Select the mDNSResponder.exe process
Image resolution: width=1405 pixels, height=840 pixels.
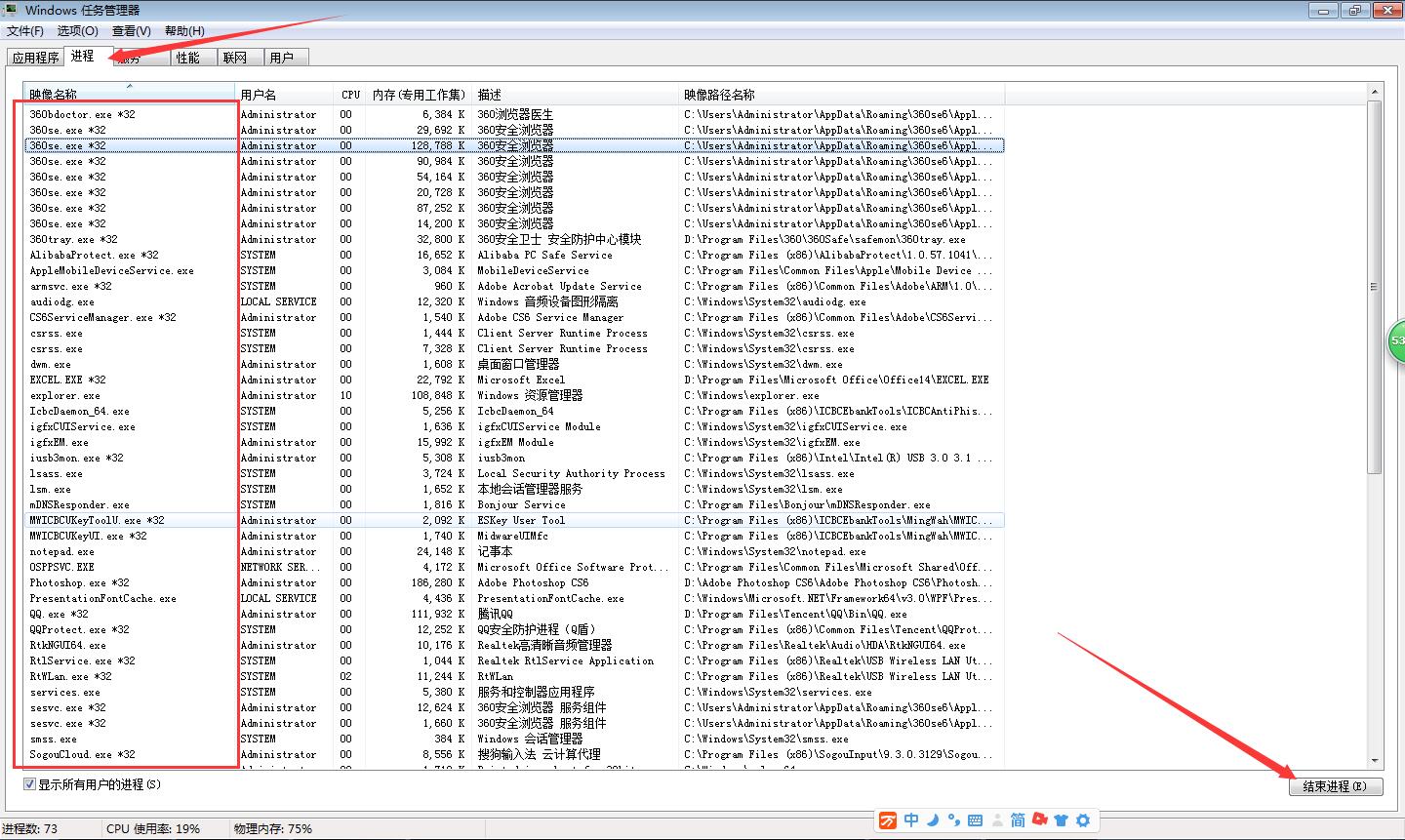514,504
